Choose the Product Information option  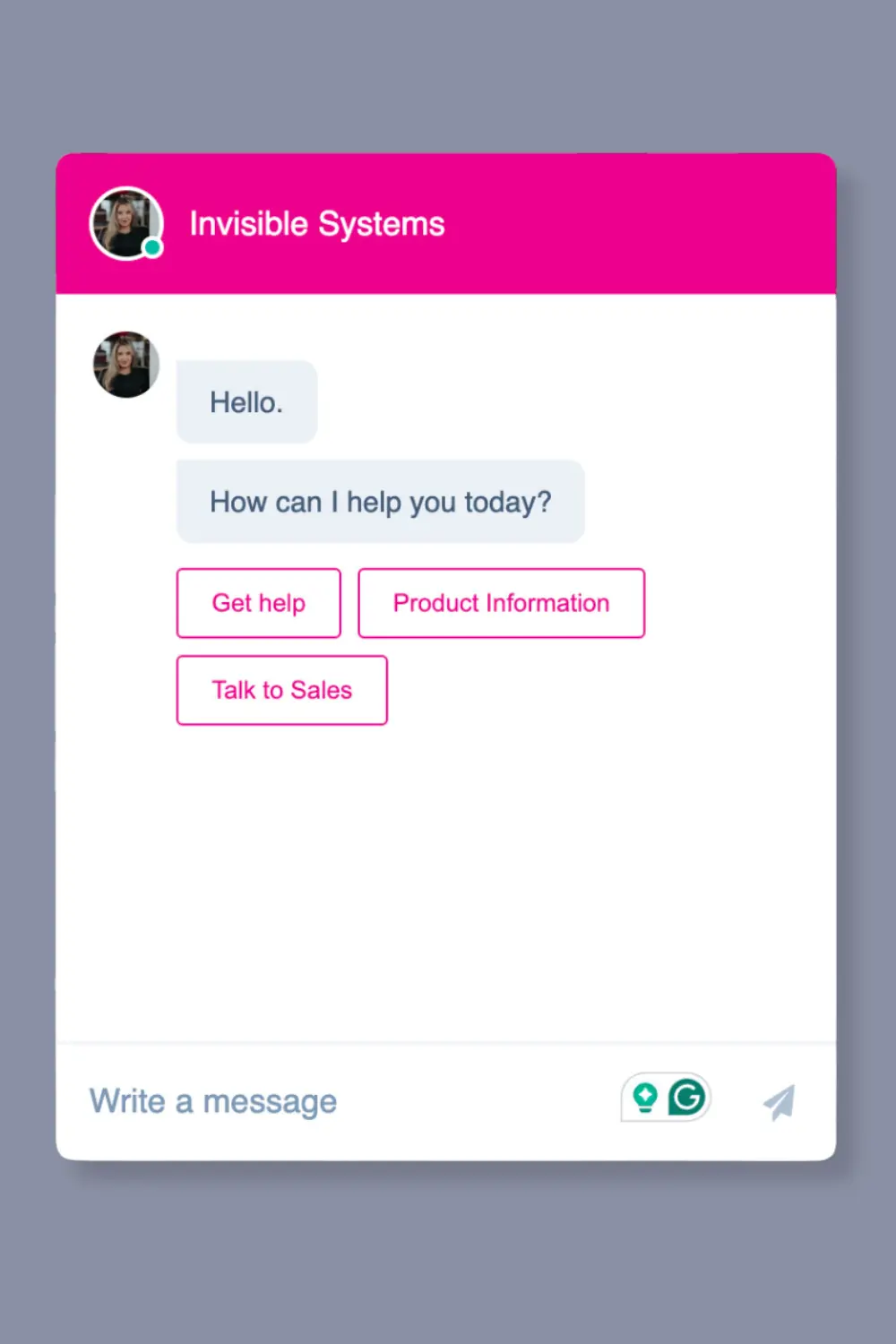pos(502,603)
